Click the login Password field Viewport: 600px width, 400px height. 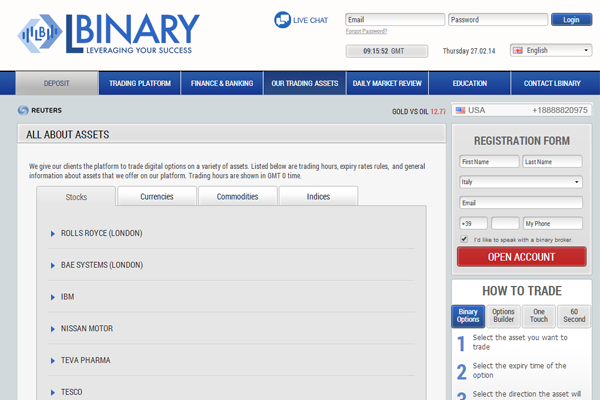(498, 20)
